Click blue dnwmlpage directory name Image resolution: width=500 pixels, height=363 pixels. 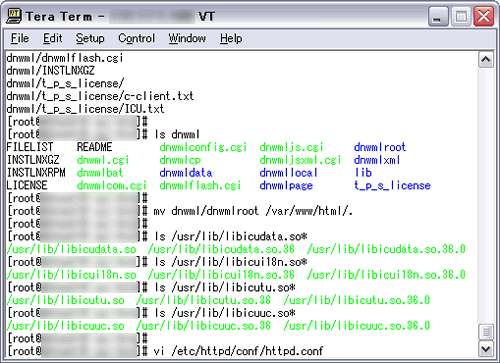(x=286, y=185)
